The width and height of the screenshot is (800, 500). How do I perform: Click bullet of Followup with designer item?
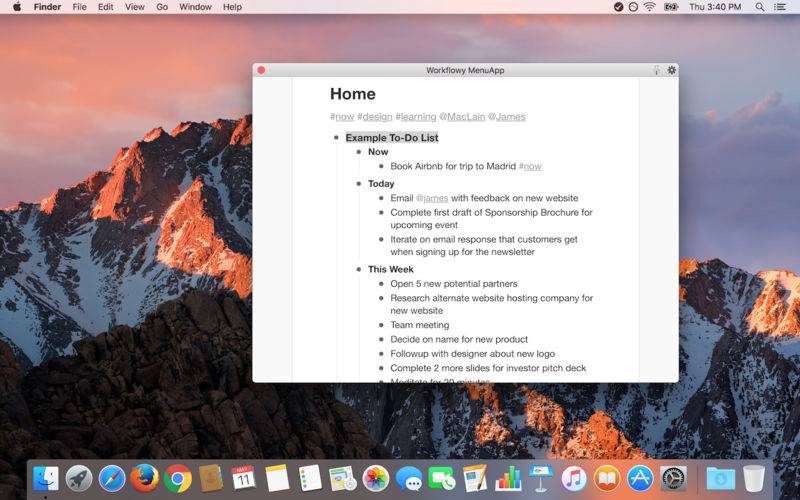[x=381, y=354]
